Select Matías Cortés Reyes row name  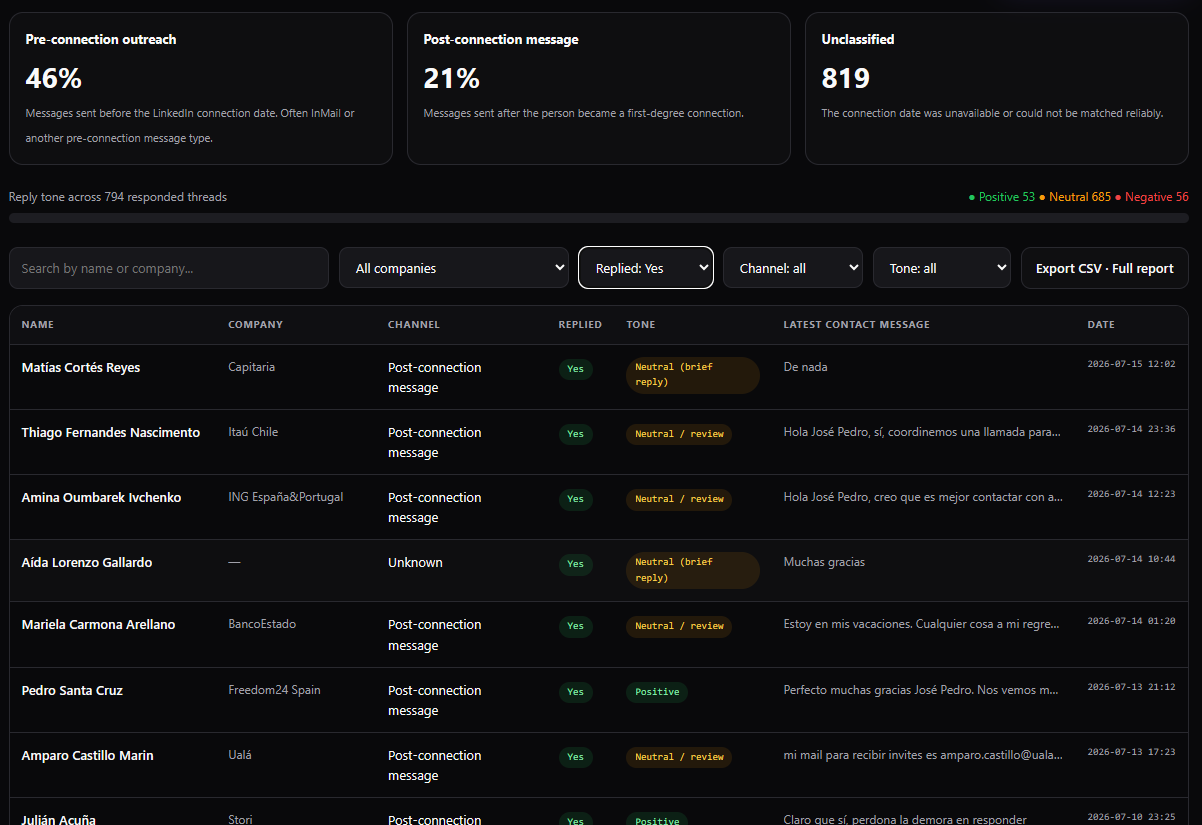tap(81, 368)
